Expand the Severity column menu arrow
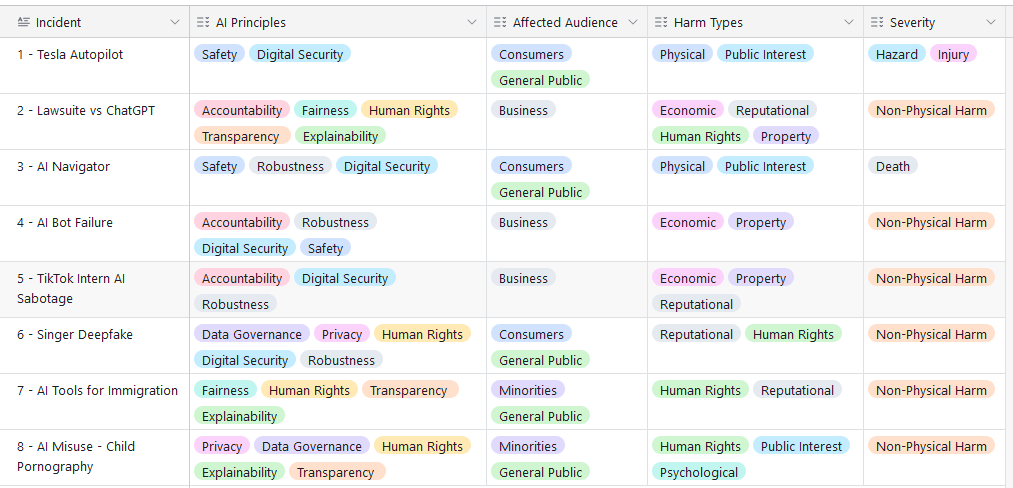 coord(991,23)
